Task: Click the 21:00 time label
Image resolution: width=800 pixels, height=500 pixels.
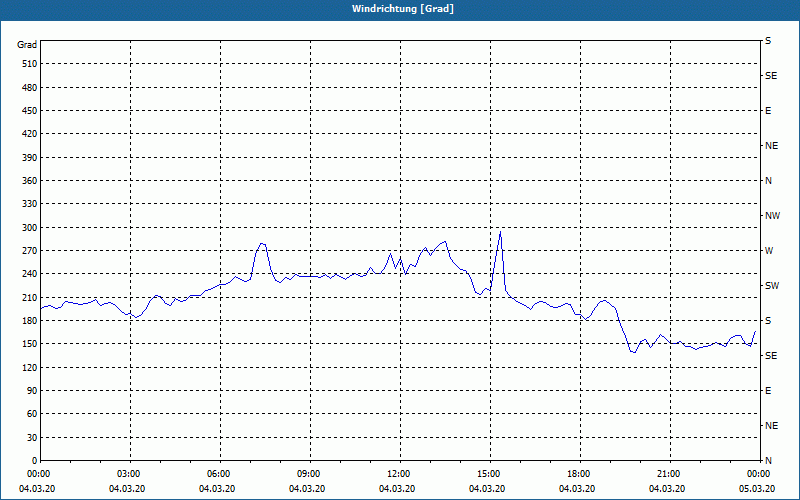Action: coord(670,474)
